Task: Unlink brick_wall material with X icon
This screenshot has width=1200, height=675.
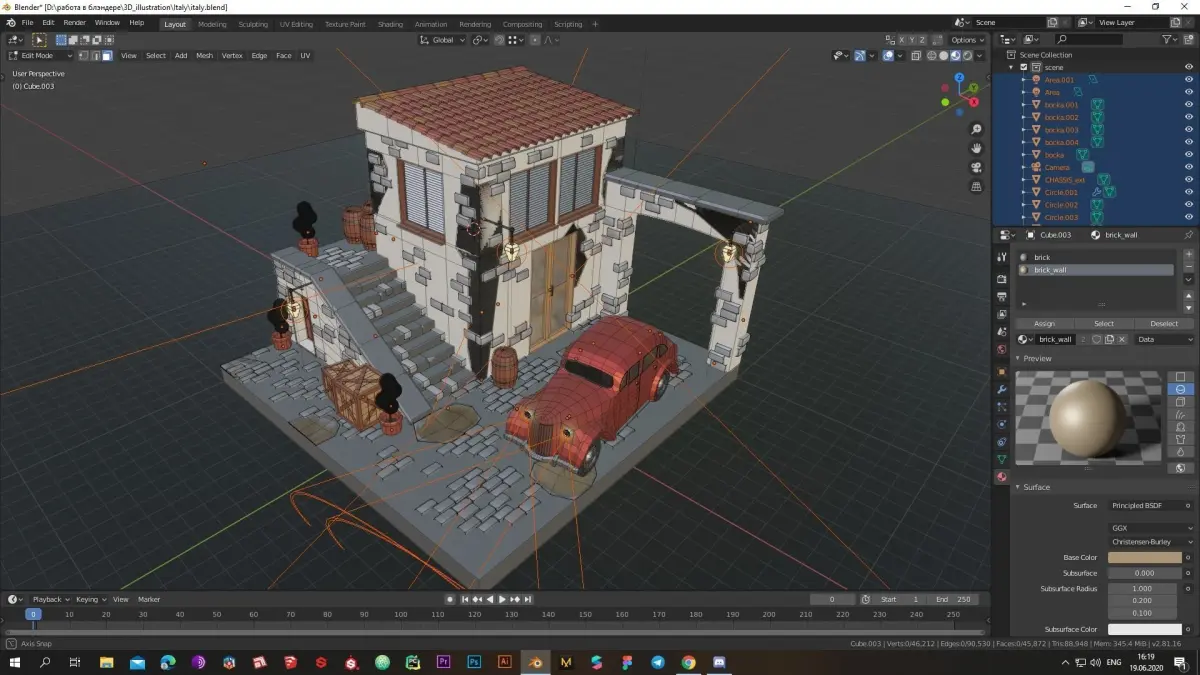Action: (x=1121, y=339)
